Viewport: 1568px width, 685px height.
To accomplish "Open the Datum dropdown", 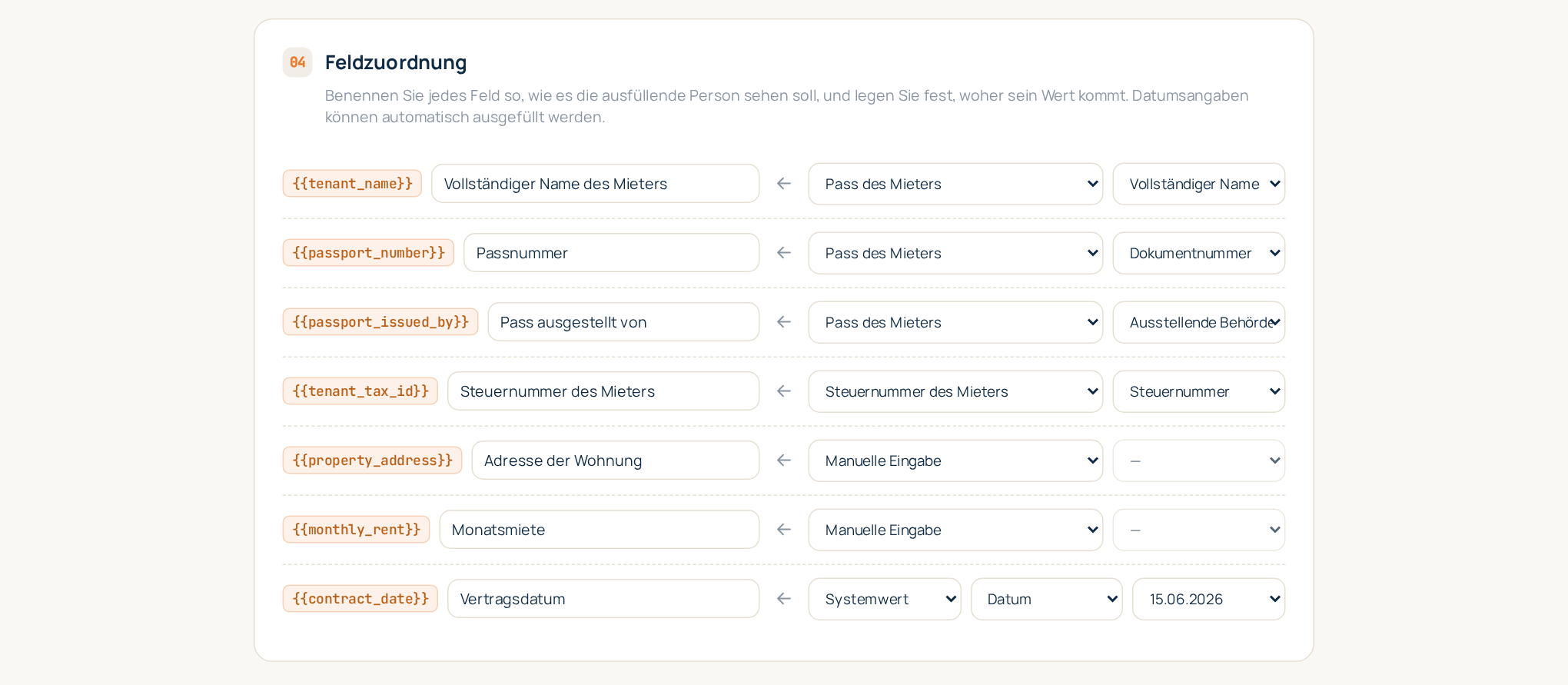I will tap(1046, 599).
